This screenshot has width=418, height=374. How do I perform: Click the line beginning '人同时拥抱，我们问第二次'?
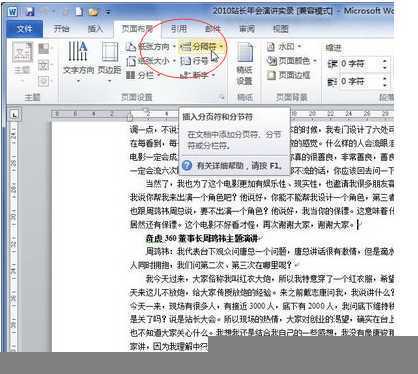212,265
